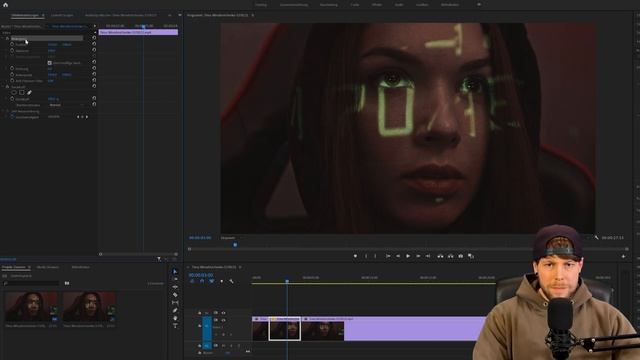Export a frame with the camera icon
The height and width of the screenshot is (360, 640).
[460, 256]
